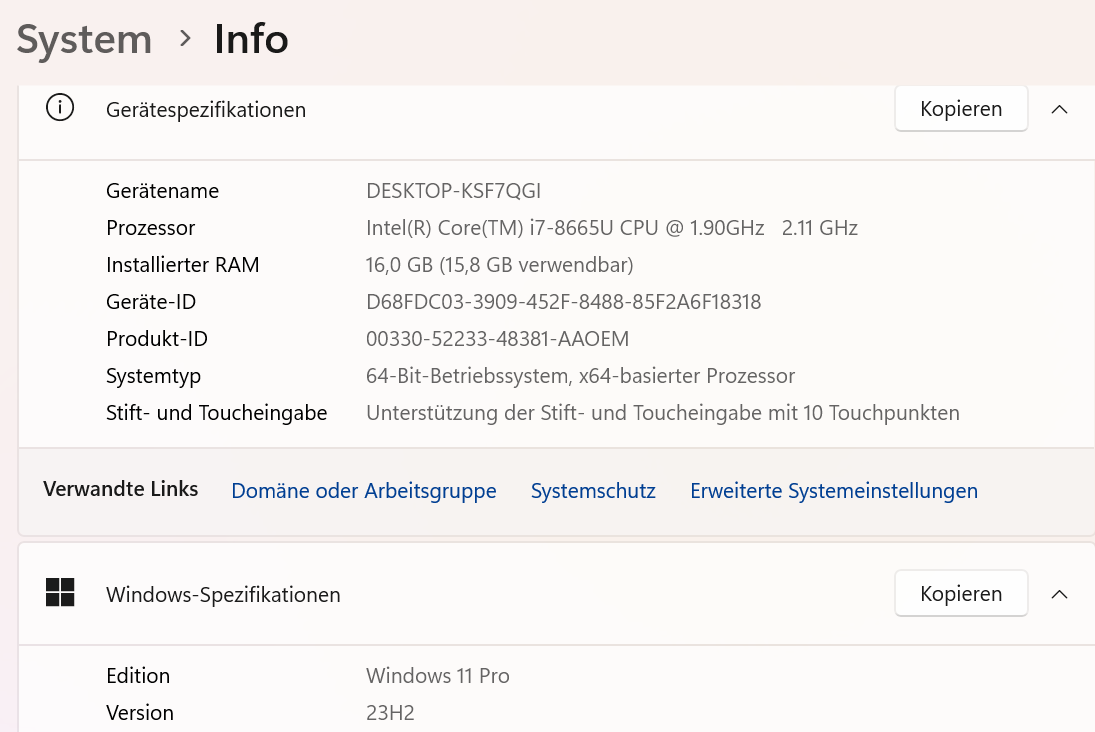Click the Geräte-ID value D68FDC03-3909-452F

click(564, 302)
